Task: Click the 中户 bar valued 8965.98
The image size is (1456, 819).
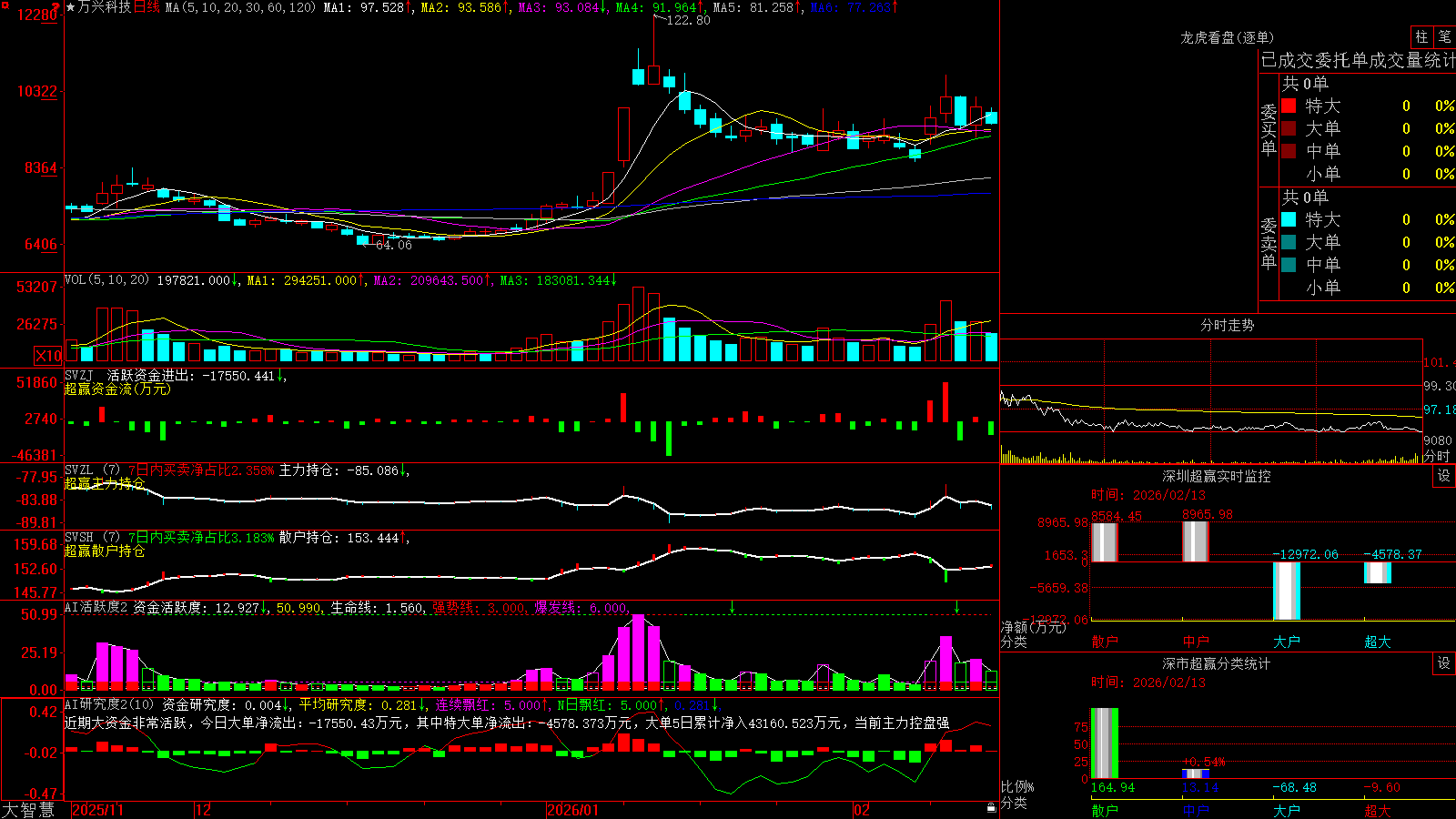Action: [x=1195, y=541]
